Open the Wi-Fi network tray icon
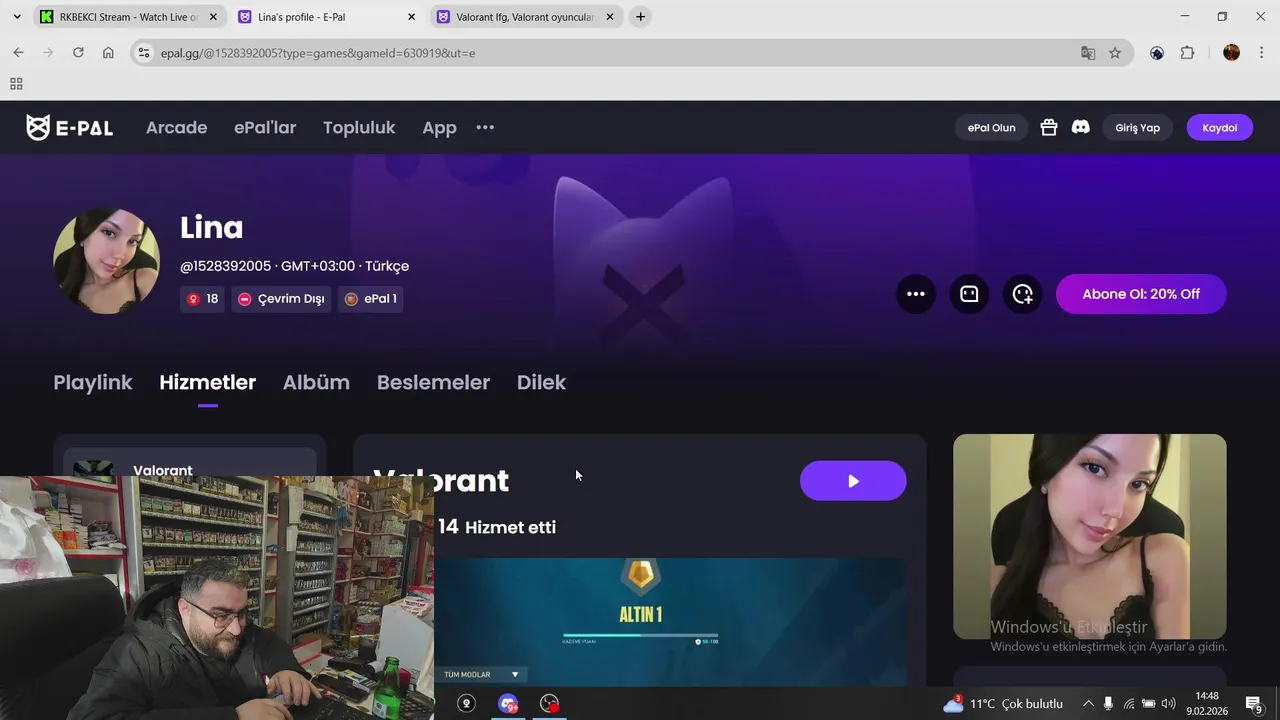The height and width of the screenshot is (720, 1280). point(1129,704)
